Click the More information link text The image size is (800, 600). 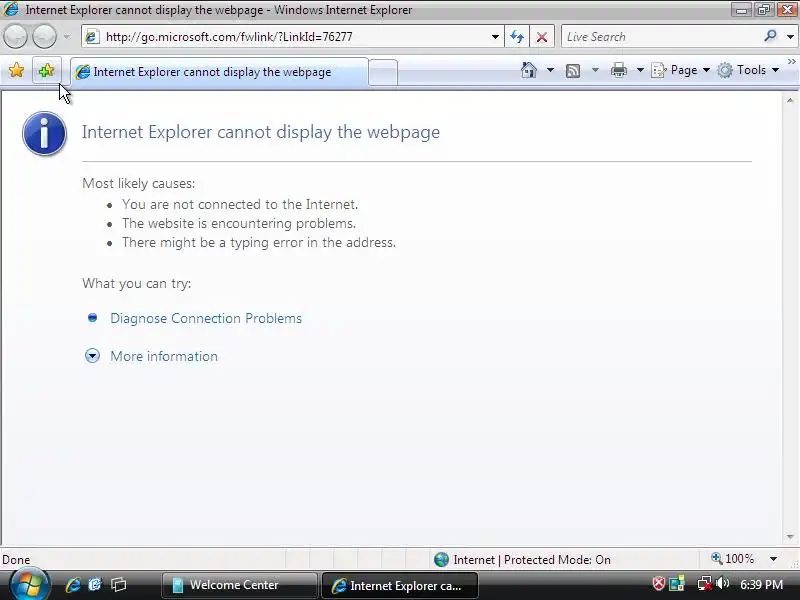164,356
